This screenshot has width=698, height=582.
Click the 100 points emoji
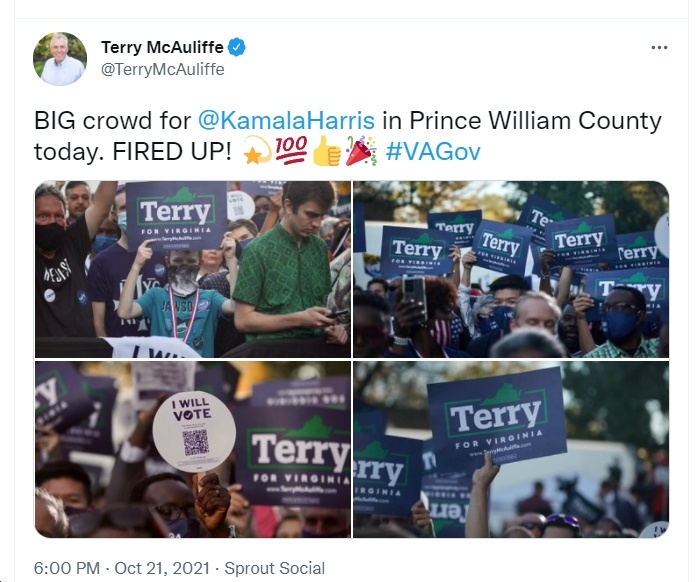coord(291,150)
